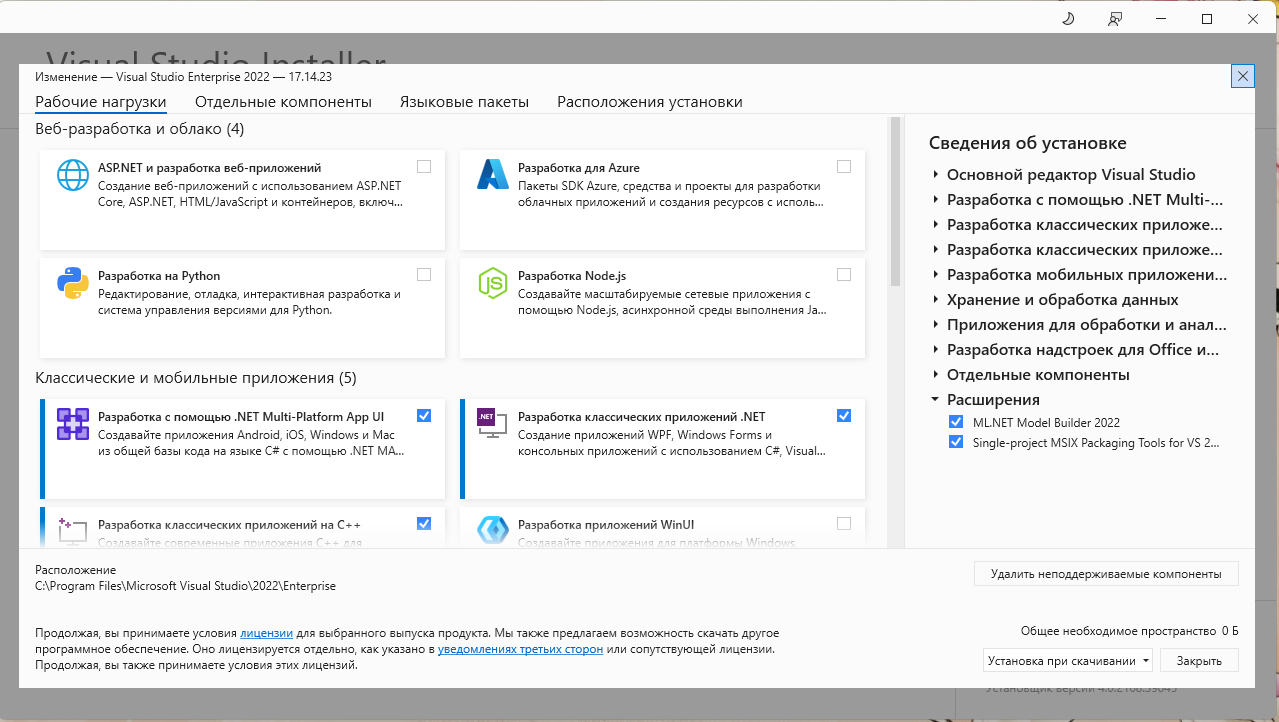Click Сведения об установке heading
The width and height of the screenshot is (1279, 722).
[1027, 143]
